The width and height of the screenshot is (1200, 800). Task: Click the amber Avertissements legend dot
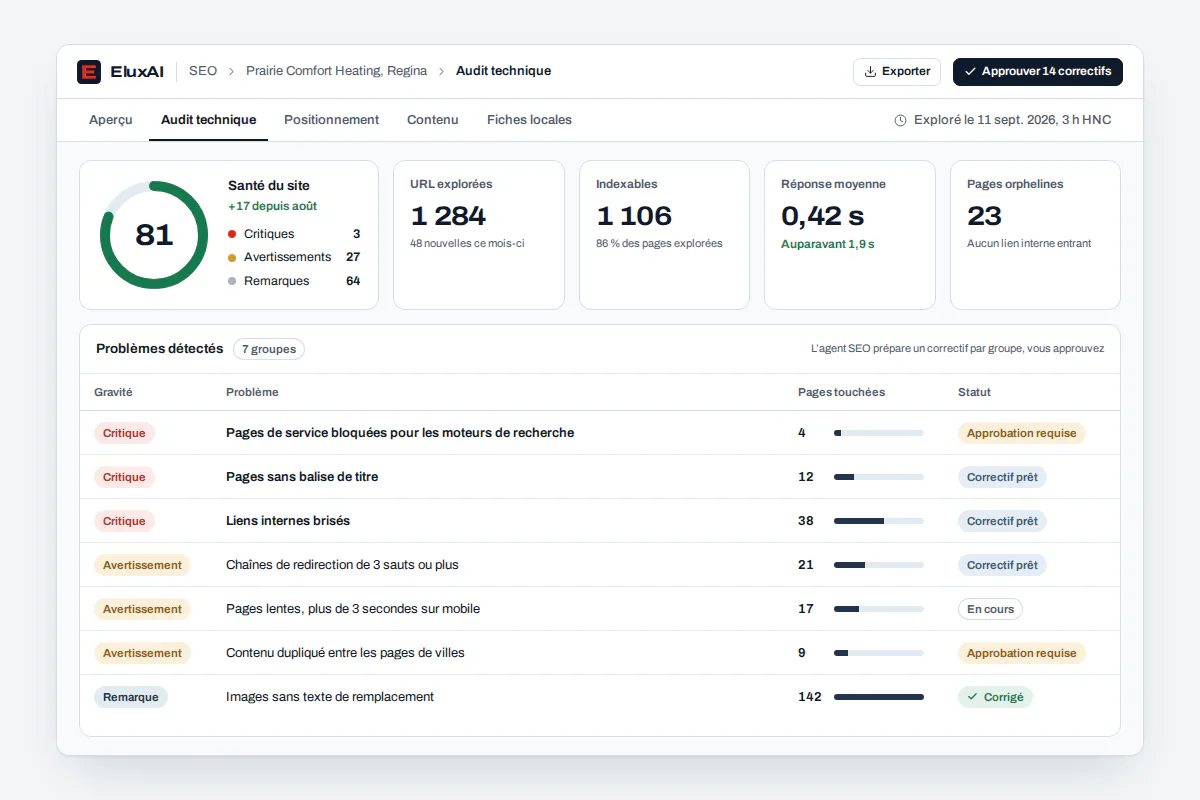pyautogui.click(x=232, y=257)
